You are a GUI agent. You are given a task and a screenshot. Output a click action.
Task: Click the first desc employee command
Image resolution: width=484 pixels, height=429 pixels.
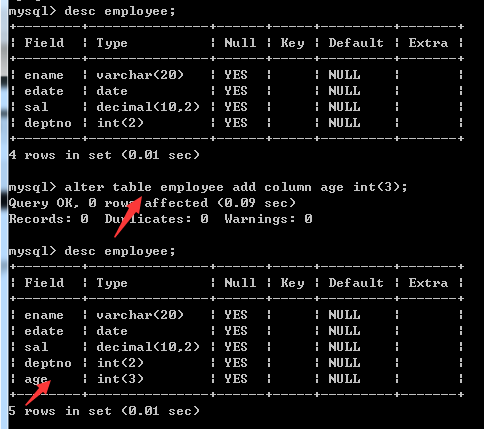click(92, 11)
